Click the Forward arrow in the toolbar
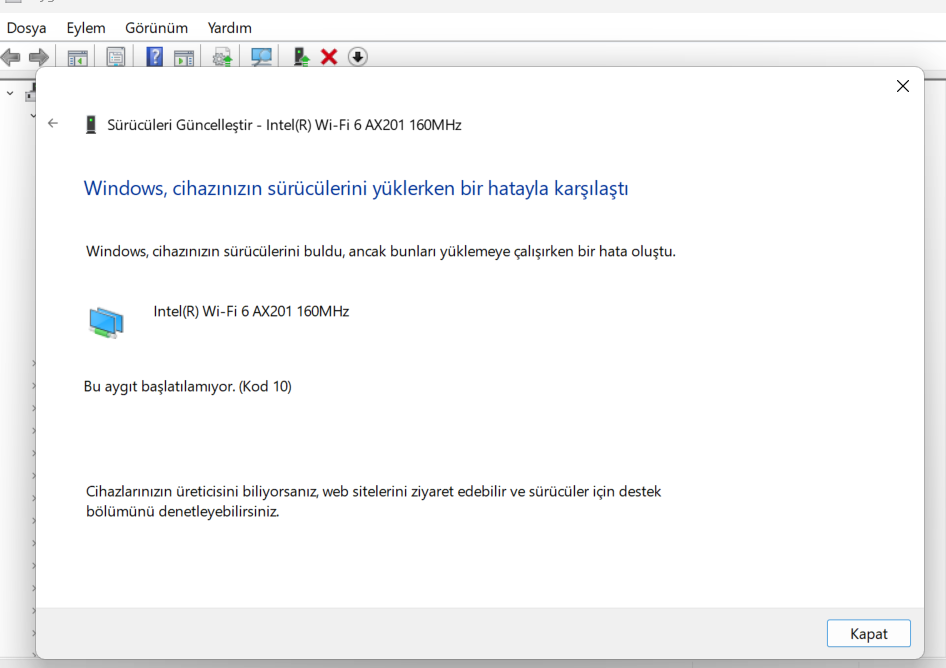Viewport: 946px width, 668px height. (x=39, y=57)
